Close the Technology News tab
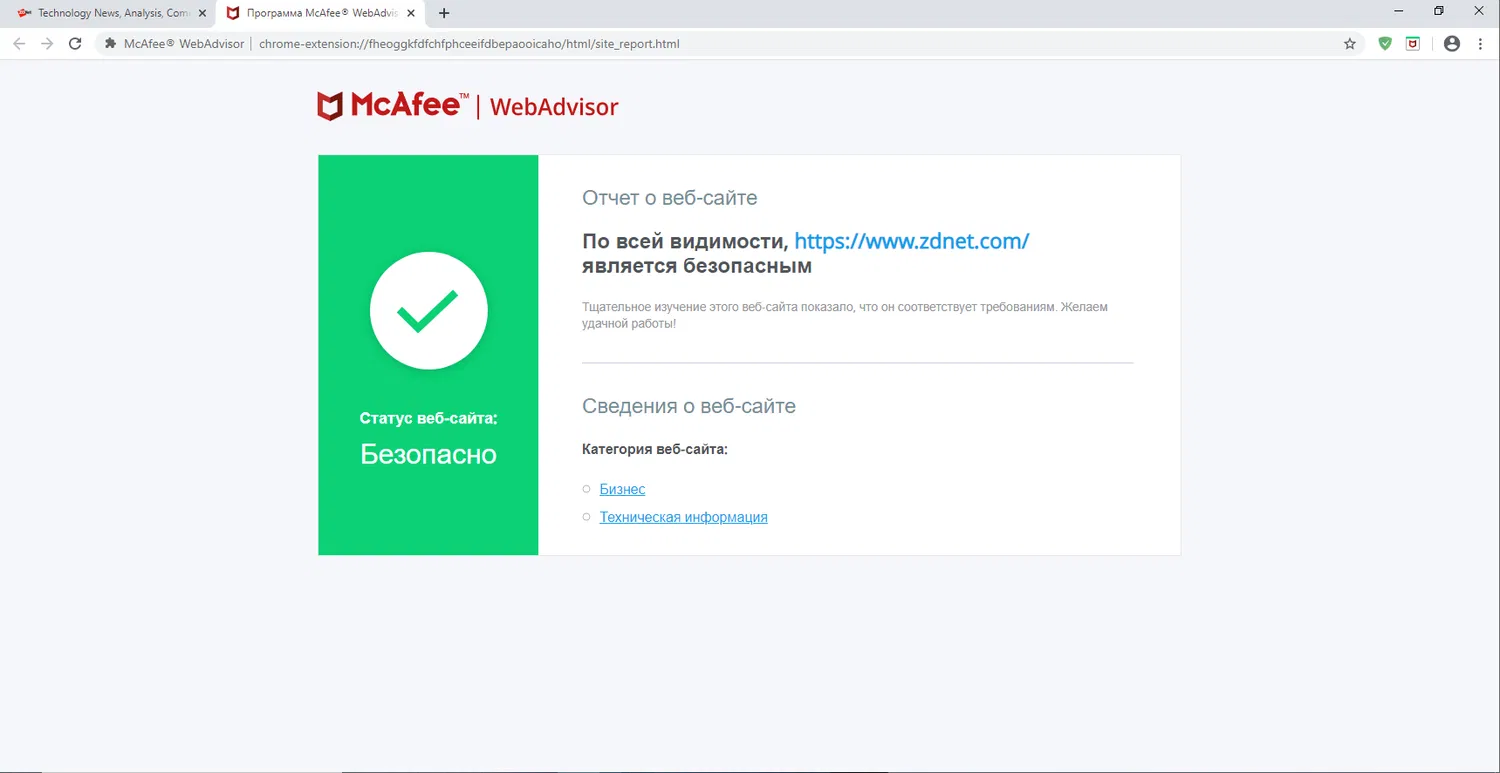Screen dimensions: 1500x773 [202, 13]
